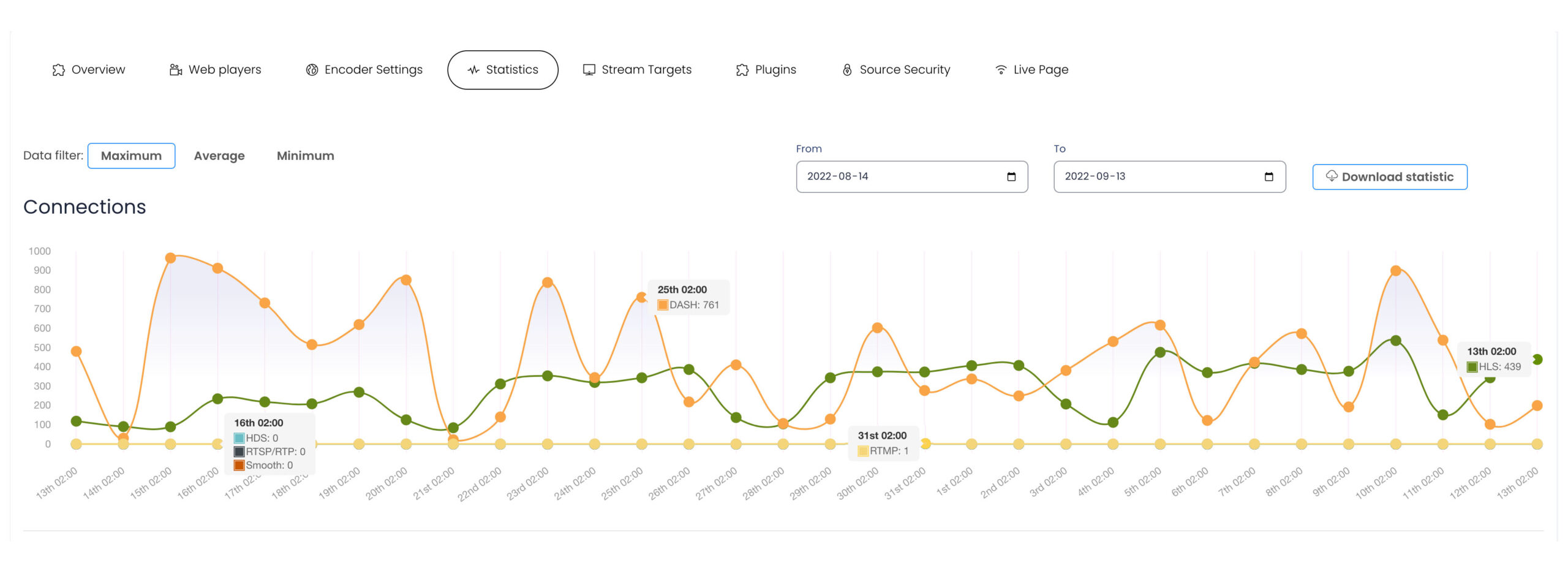Click the Encoder Settings icon
The width and height of the screenshot is (1568, 571).
[312, 70]
